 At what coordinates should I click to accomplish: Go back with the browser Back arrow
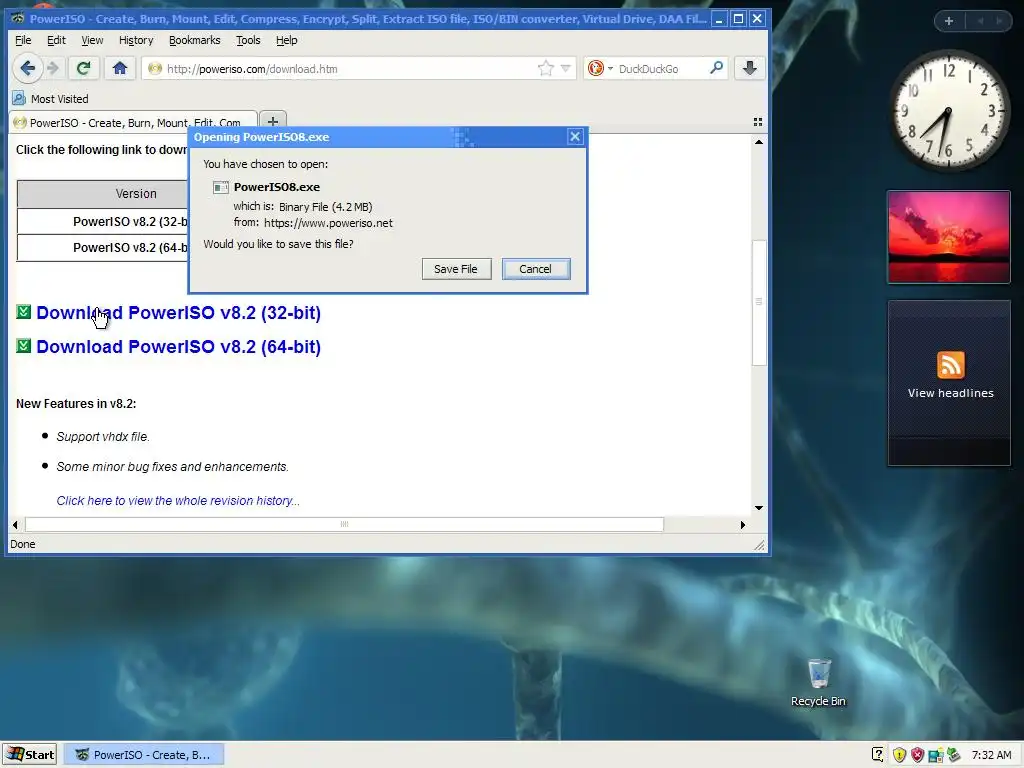pos(27,68)
